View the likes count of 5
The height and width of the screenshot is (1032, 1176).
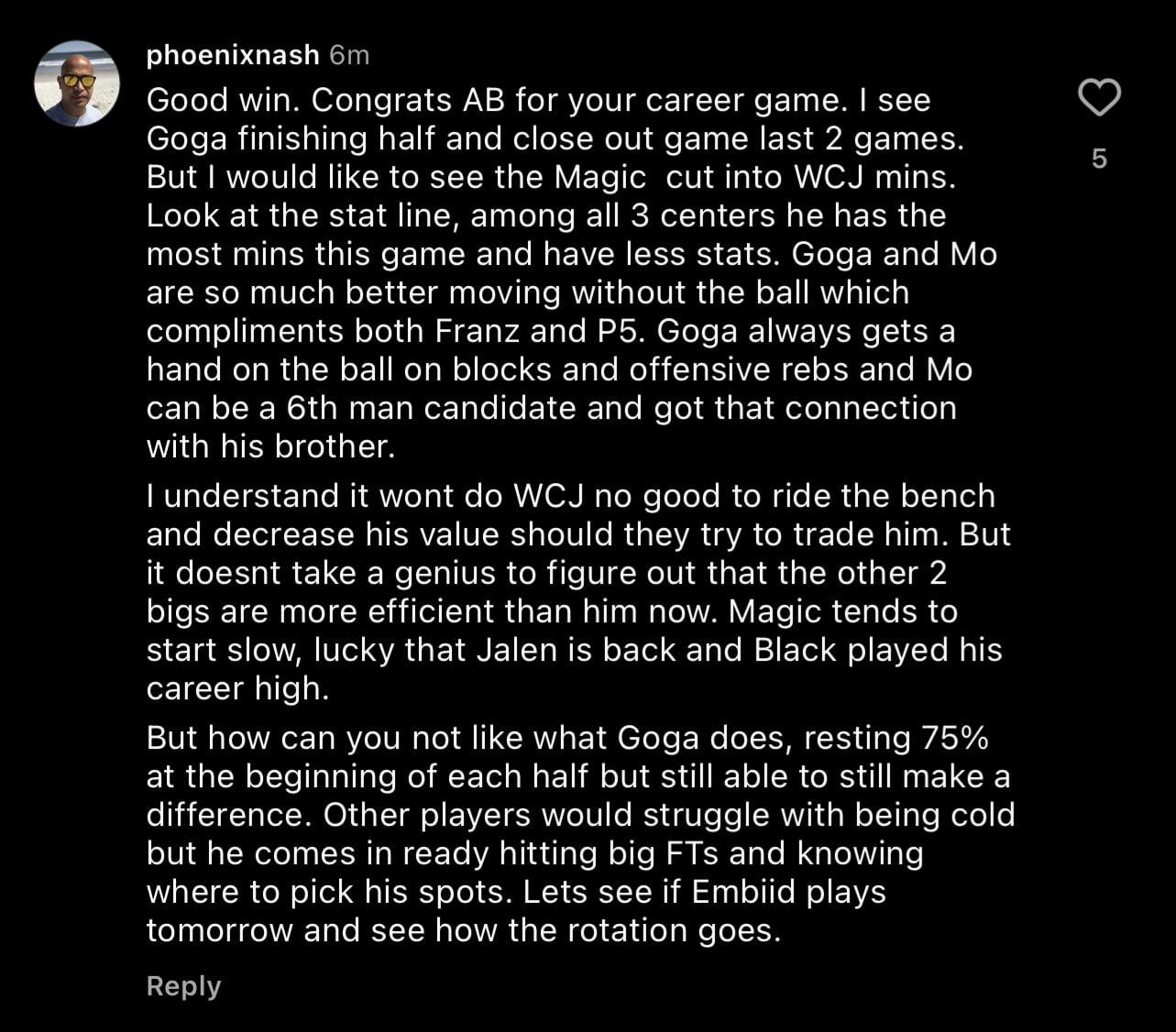[1099, 159]
